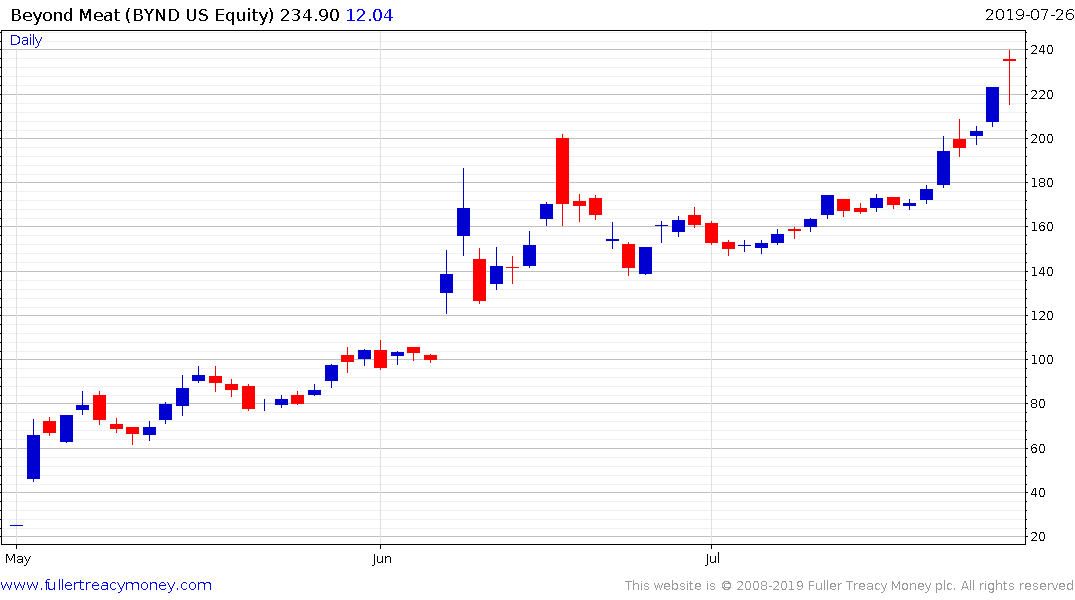Click the 180 y-axis price label

[x=1042, y=182]
